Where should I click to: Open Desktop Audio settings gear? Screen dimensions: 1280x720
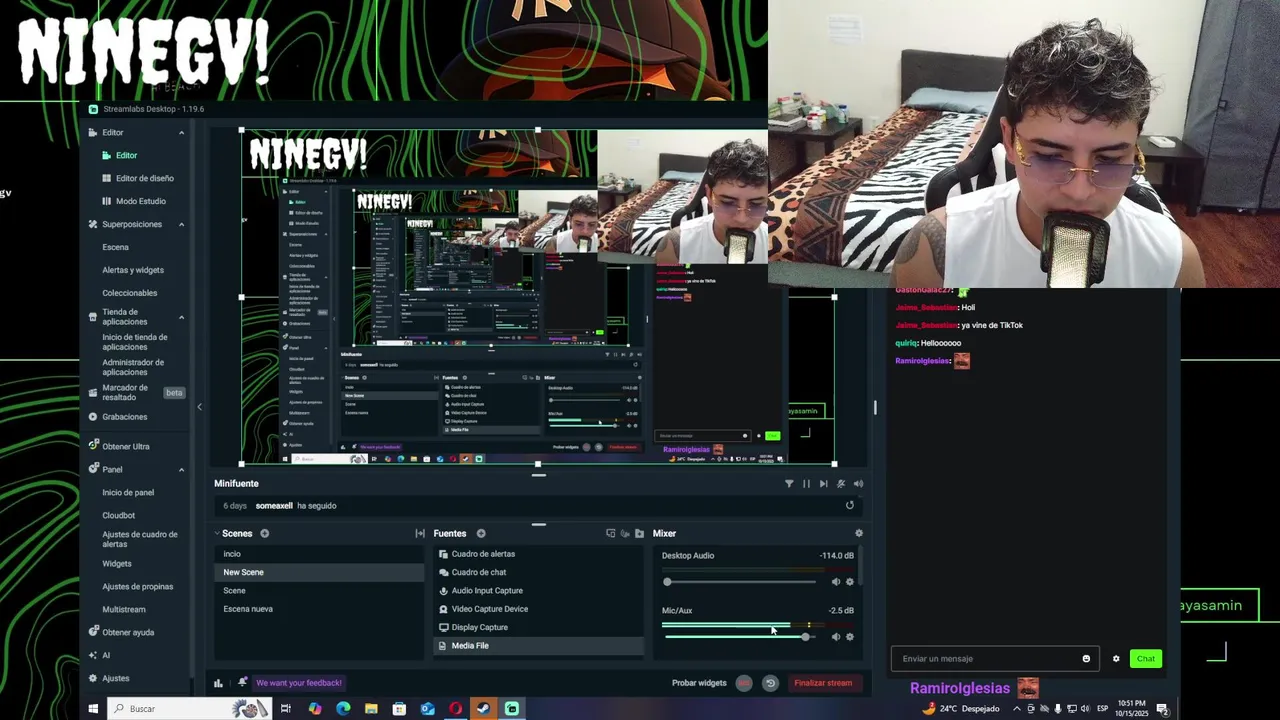[850, 582]
